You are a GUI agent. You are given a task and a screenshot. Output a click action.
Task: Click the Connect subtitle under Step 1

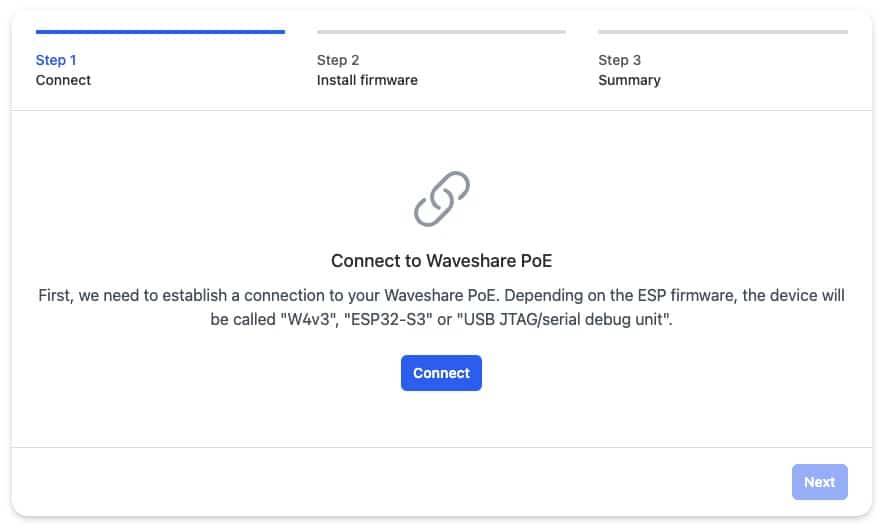tap(63, 80)
